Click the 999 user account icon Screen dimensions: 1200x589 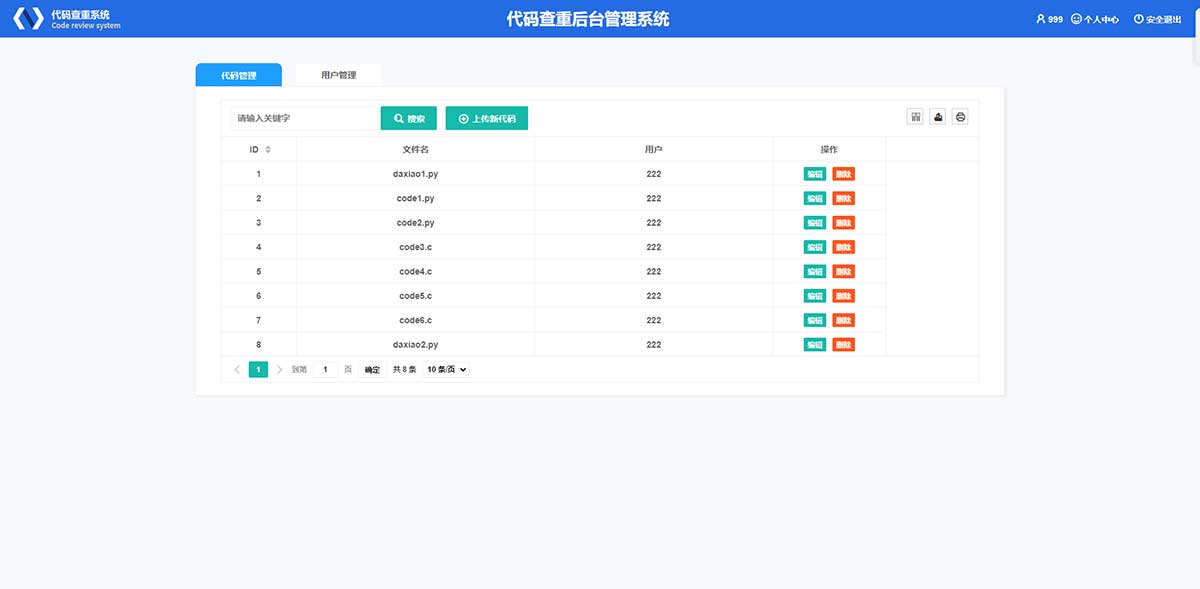1049,19
